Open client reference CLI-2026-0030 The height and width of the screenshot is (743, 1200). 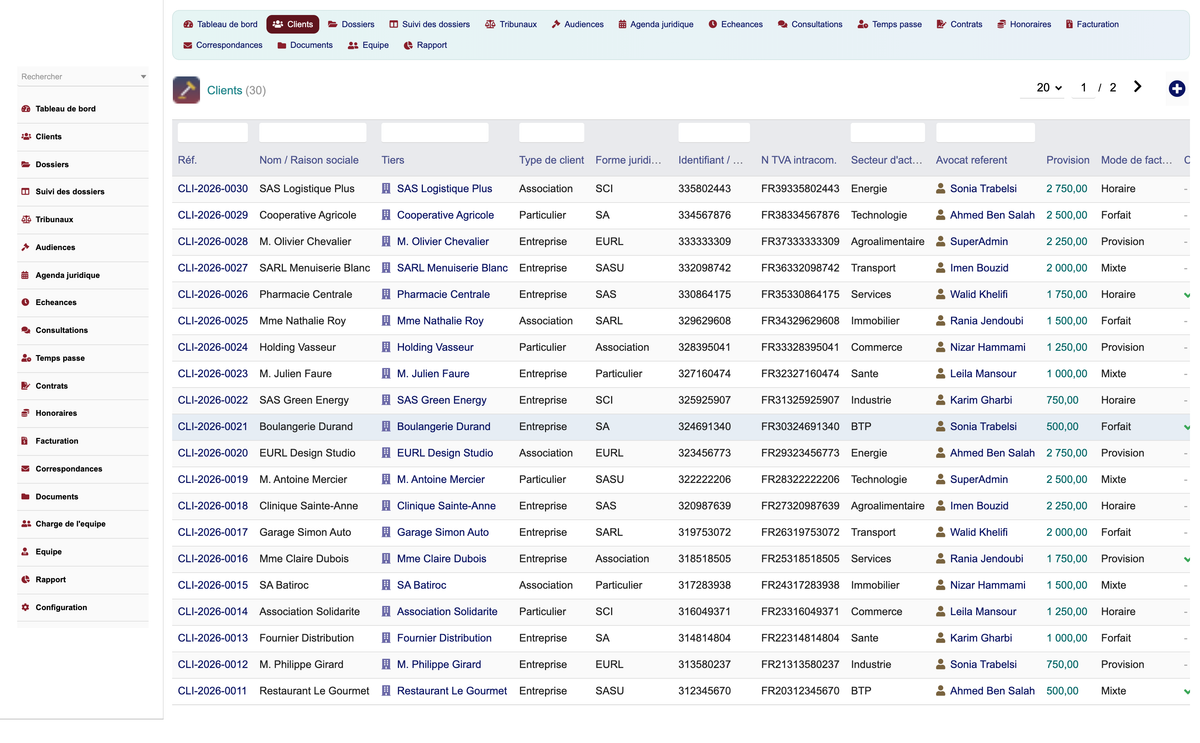click(213, 188)
